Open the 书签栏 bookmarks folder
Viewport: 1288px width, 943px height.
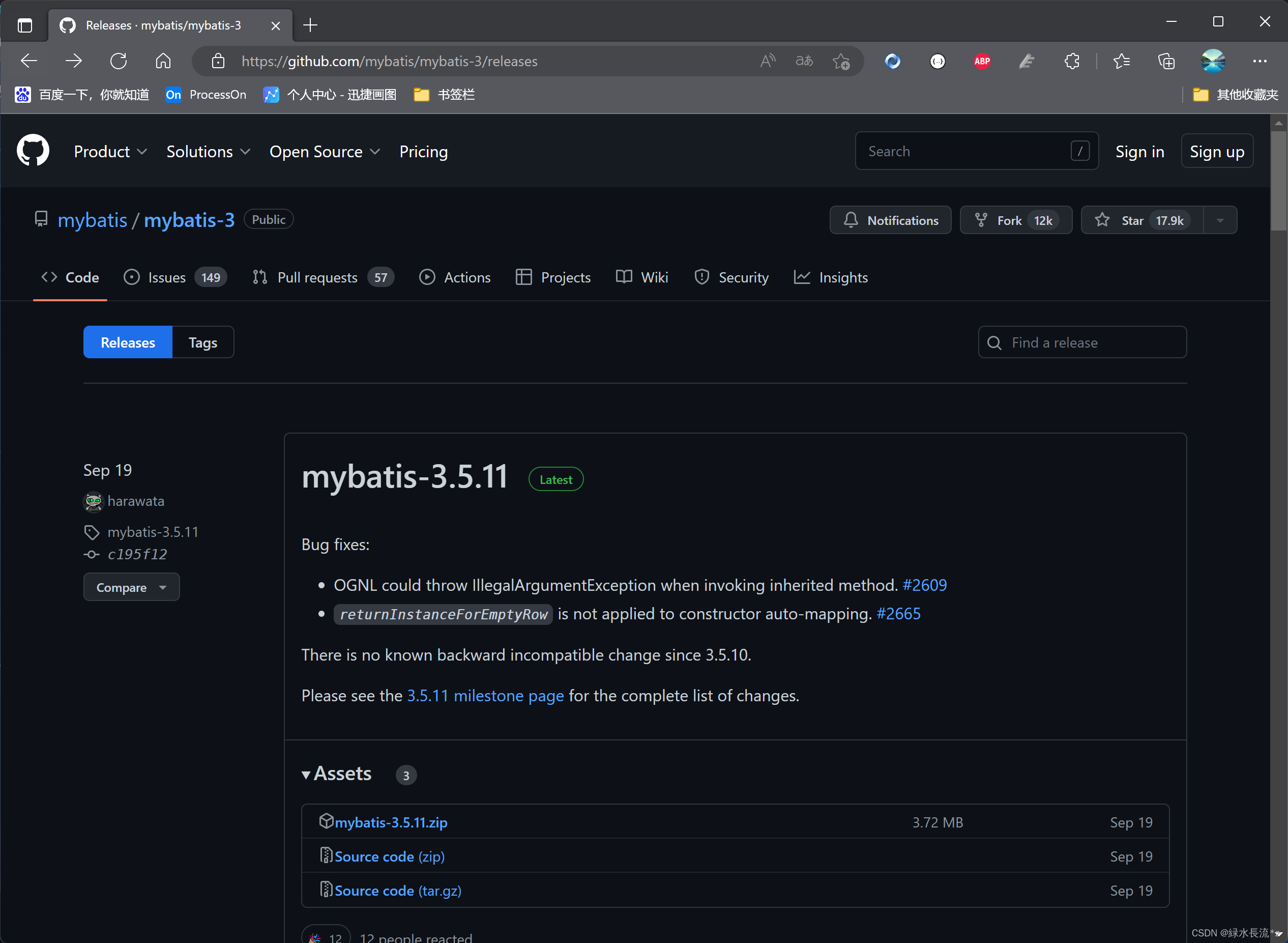[x=445, y=95]
